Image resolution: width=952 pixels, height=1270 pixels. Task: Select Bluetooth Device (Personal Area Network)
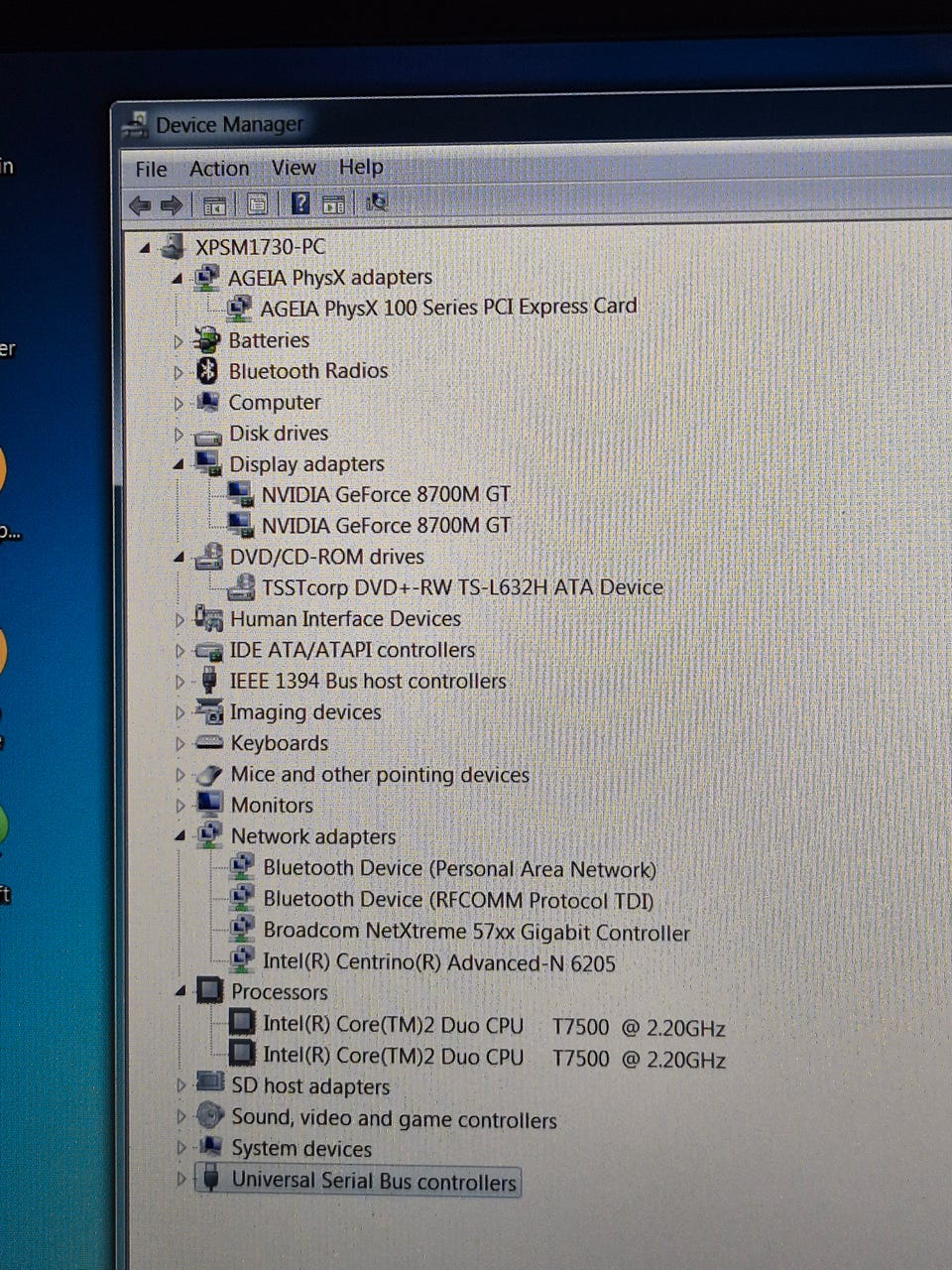click(459, 868)
